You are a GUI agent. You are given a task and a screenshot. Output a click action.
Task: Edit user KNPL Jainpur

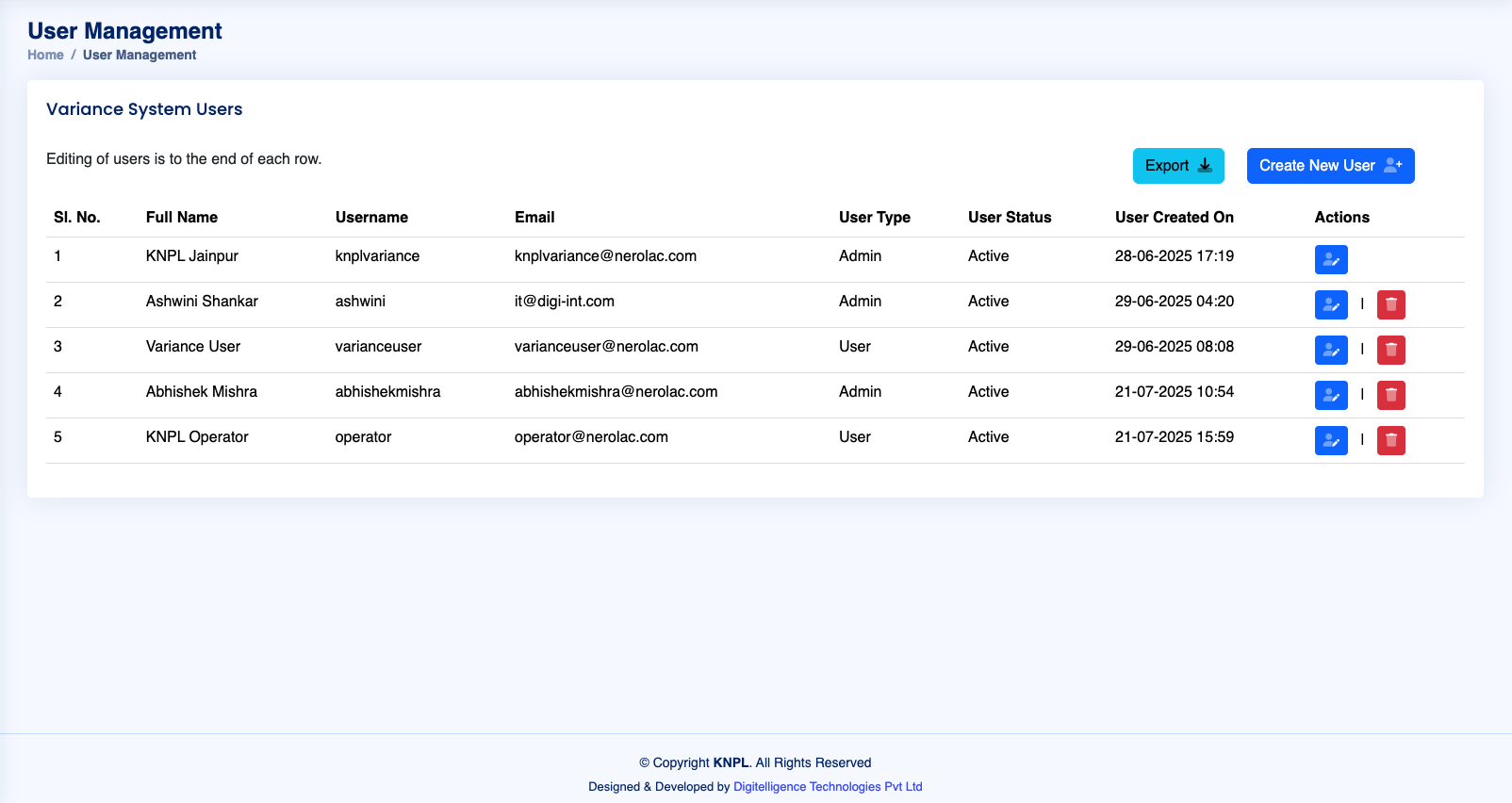pyautogui.click(x=1331, y=259)
